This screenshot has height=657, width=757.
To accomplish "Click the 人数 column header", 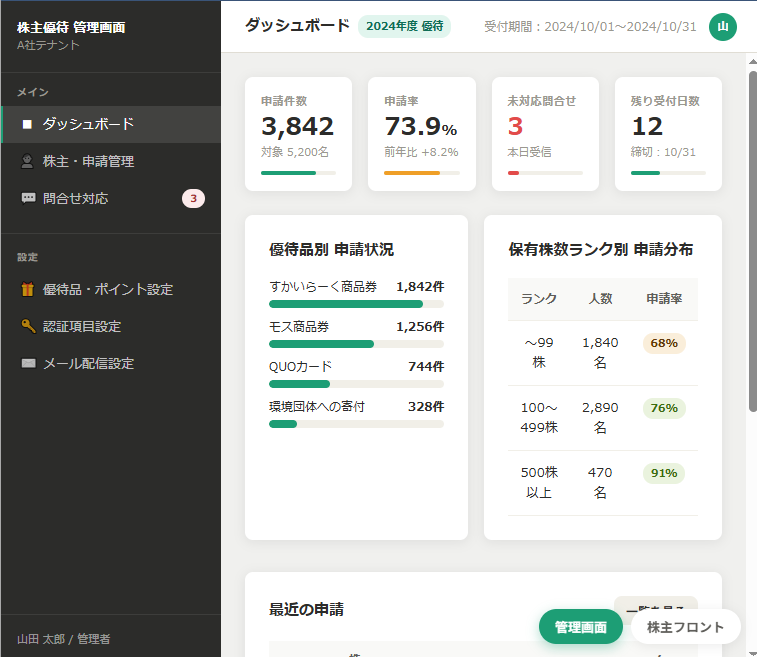I will click(600, 299).
